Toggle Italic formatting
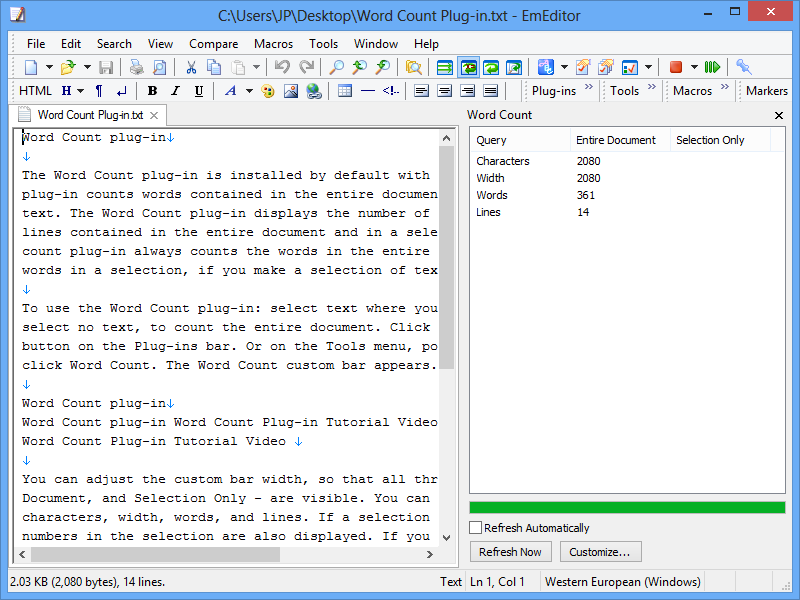 [x=176, y=91]
